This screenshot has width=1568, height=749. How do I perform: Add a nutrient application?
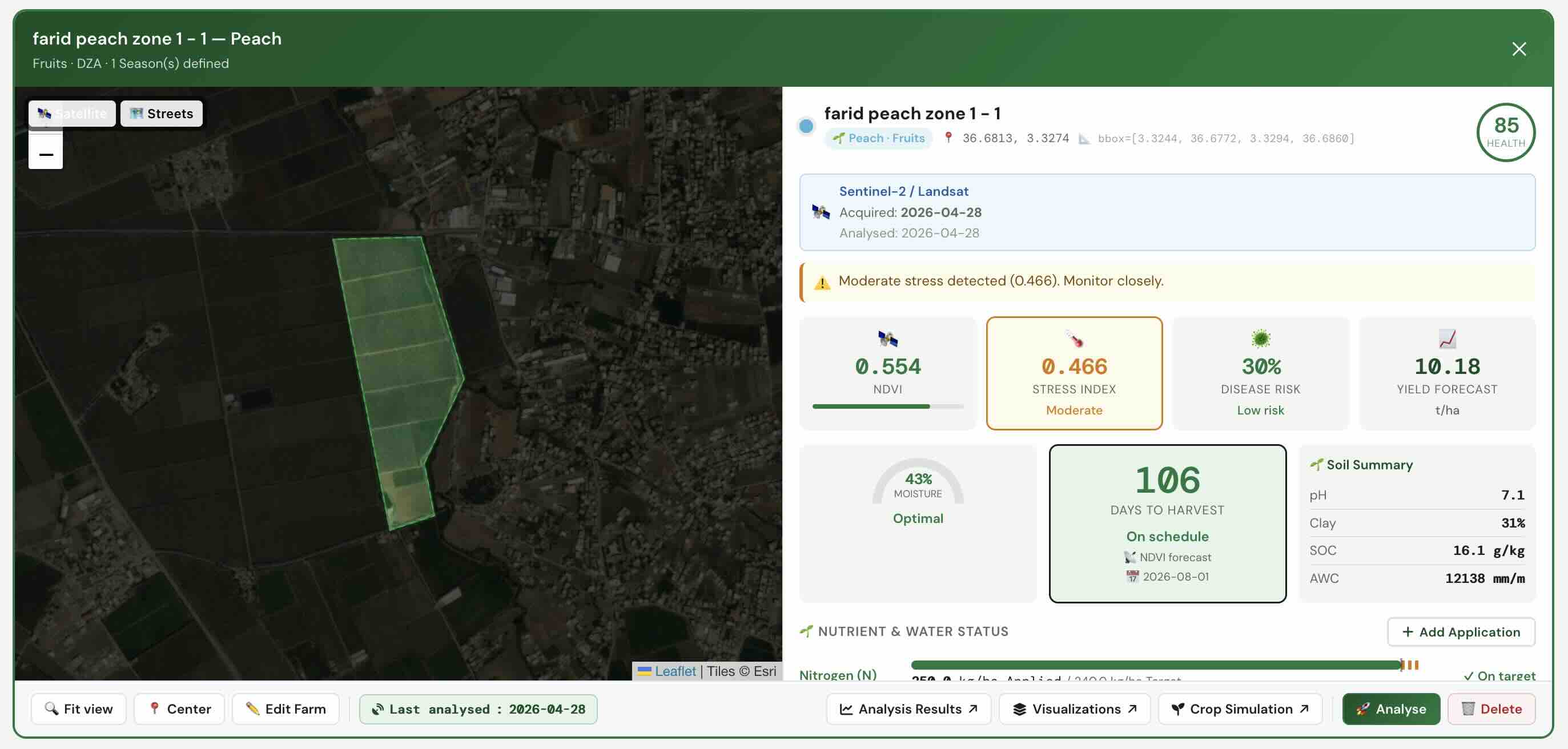tap(1461, 631)
